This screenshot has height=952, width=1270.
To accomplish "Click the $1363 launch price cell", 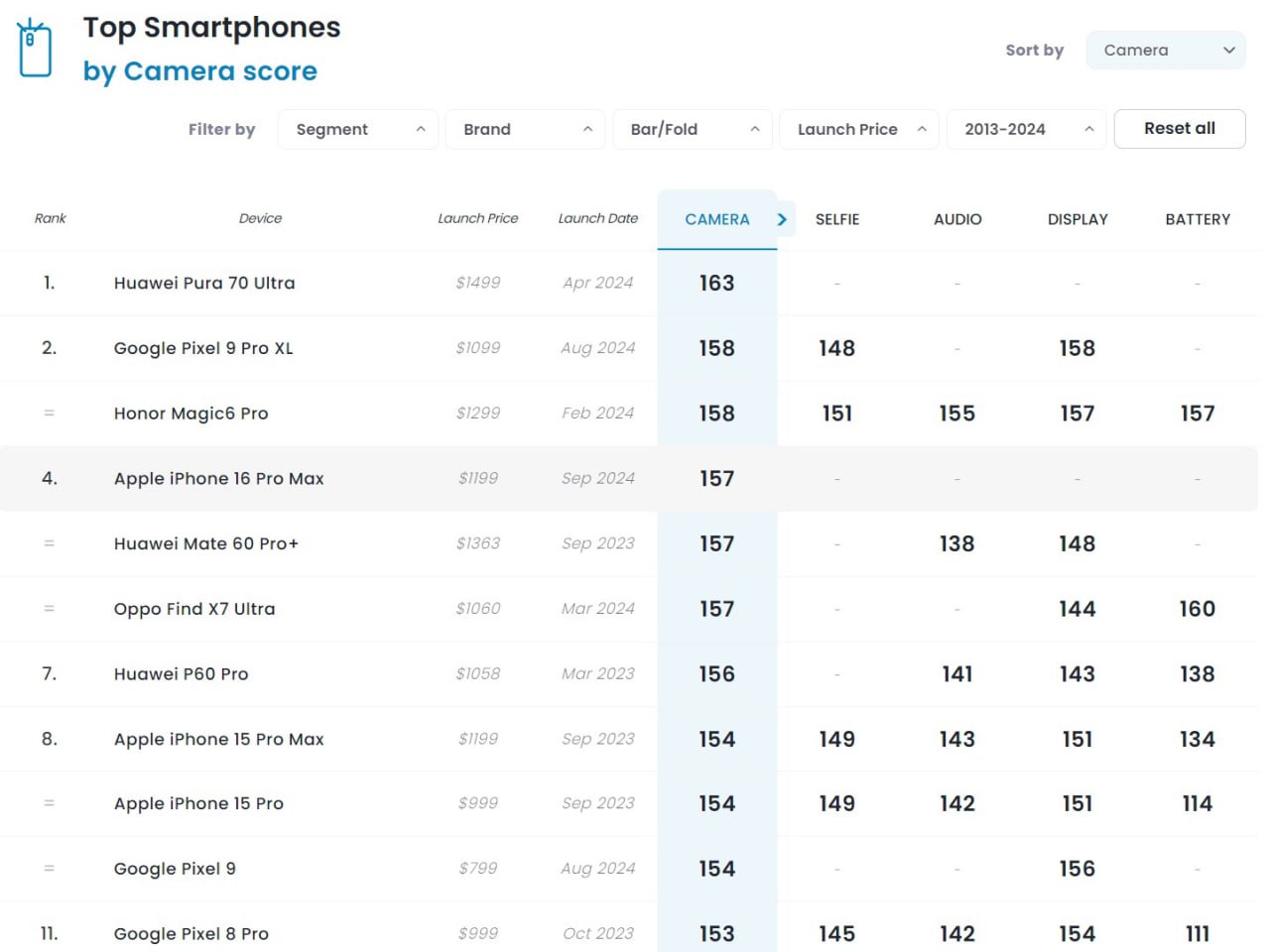I will pyautogui.click(x=478, y=543).
